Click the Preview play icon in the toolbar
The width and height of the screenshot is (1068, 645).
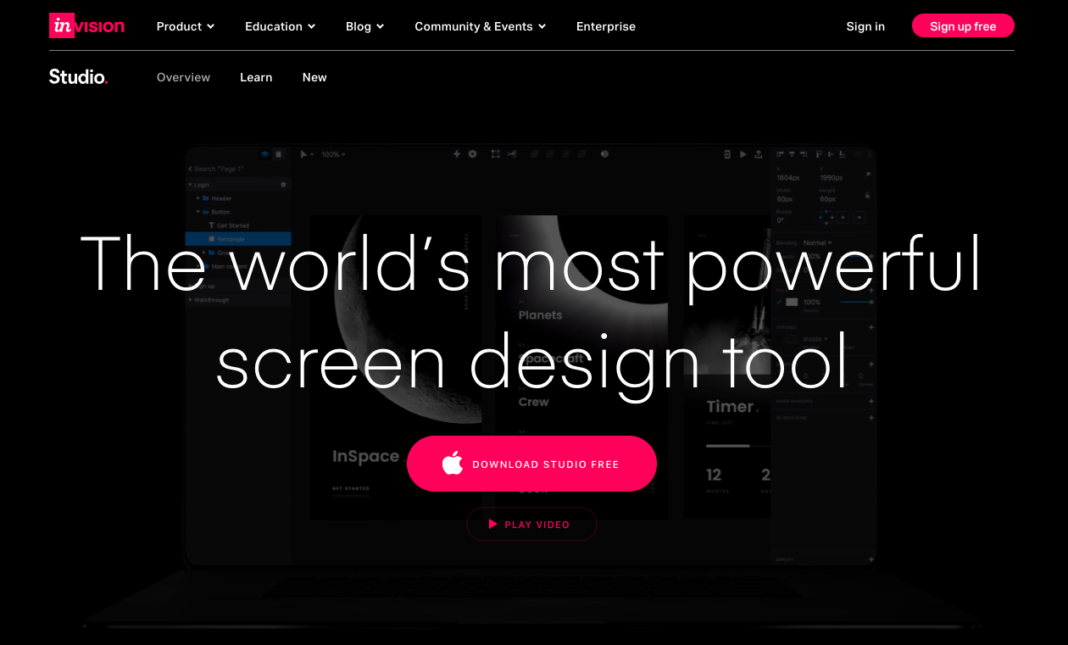point(743,154)
